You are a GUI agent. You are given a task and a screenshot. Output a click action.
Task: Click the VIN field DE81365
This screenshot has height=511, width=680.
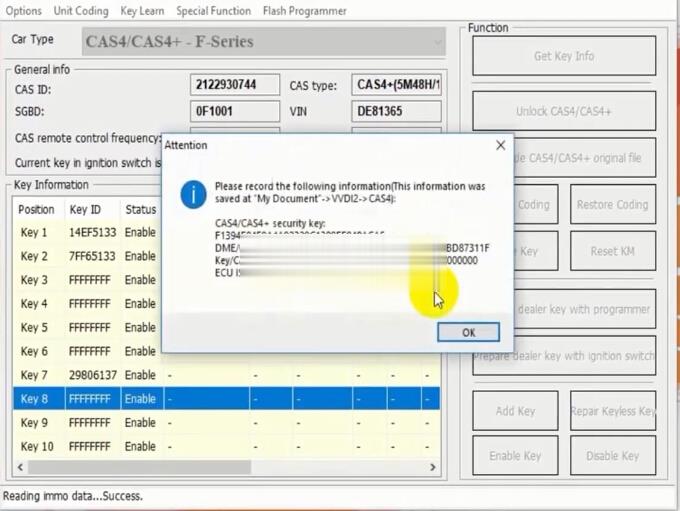[396, 111]
